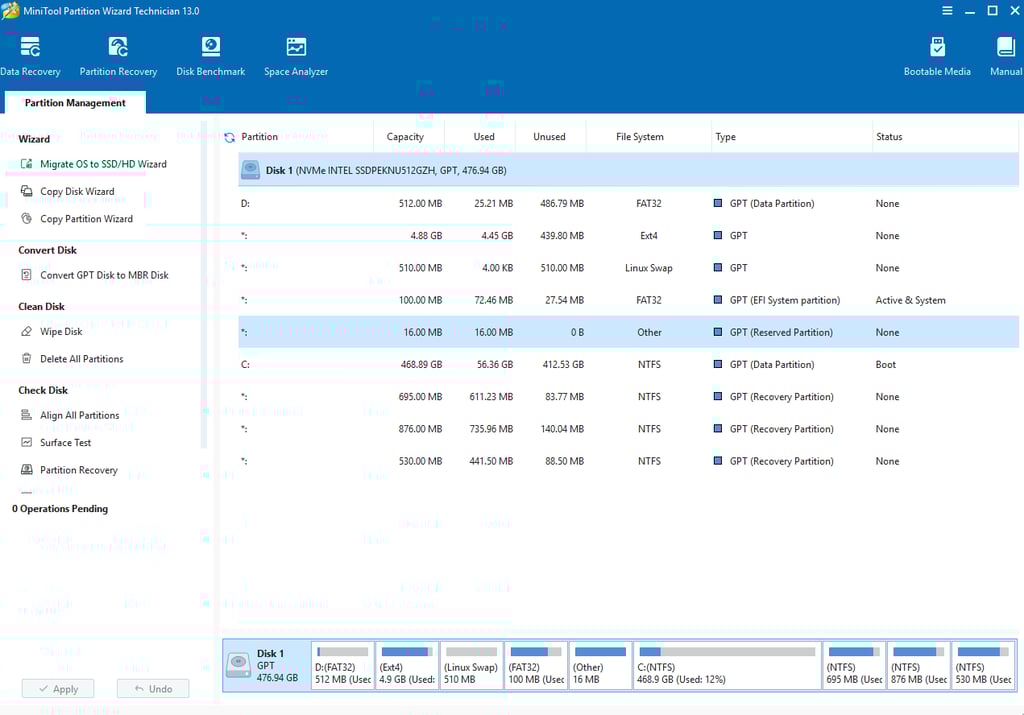Click the GPT (Reserved Partition) type cell
Image resolution: width=1024 pixels, height=715 pixels.
(781, 332)
